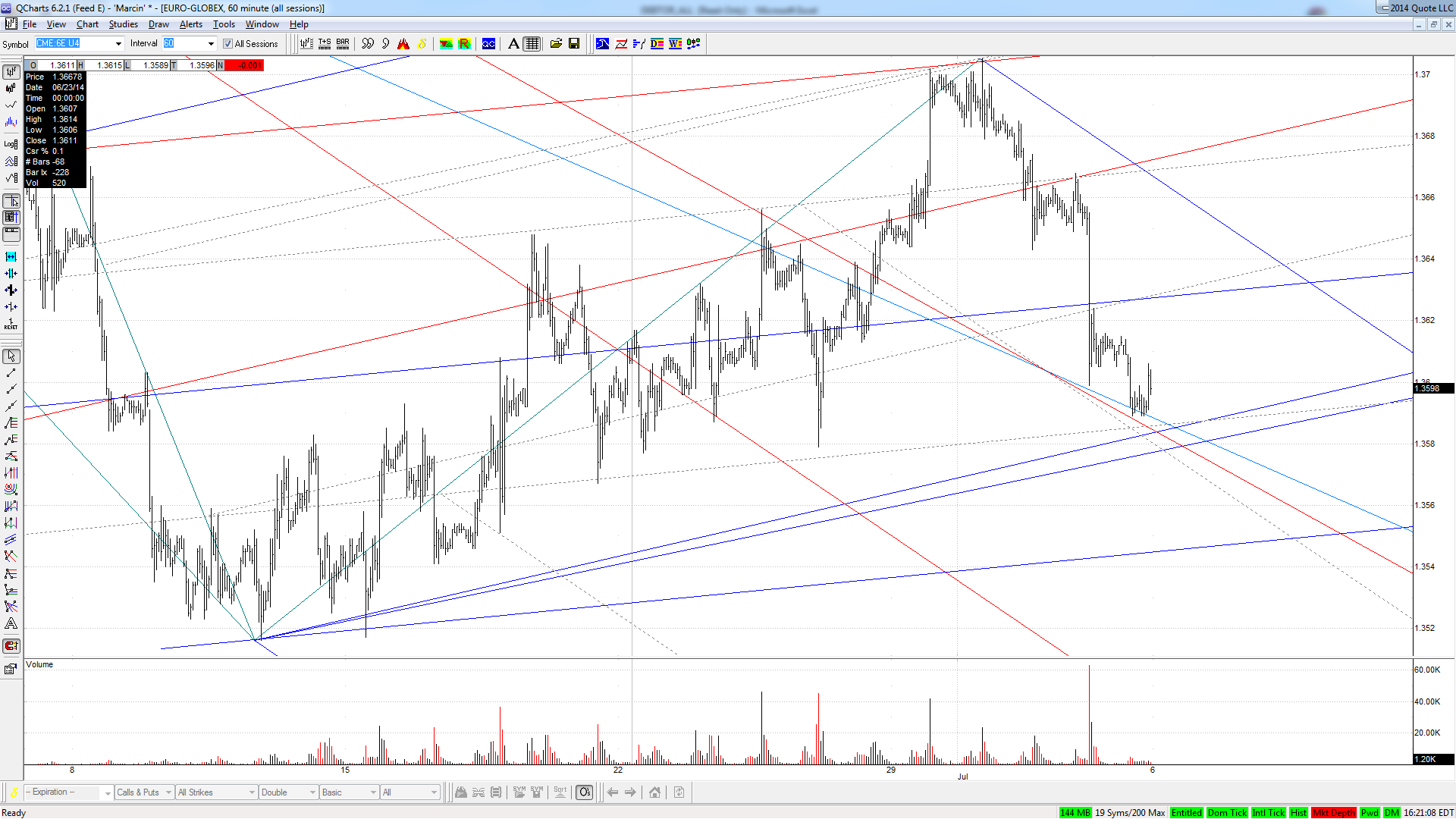The image size is (1456, 819).
Task: Click the red magnet snap icon in sidebar
Action: point(11,646)
